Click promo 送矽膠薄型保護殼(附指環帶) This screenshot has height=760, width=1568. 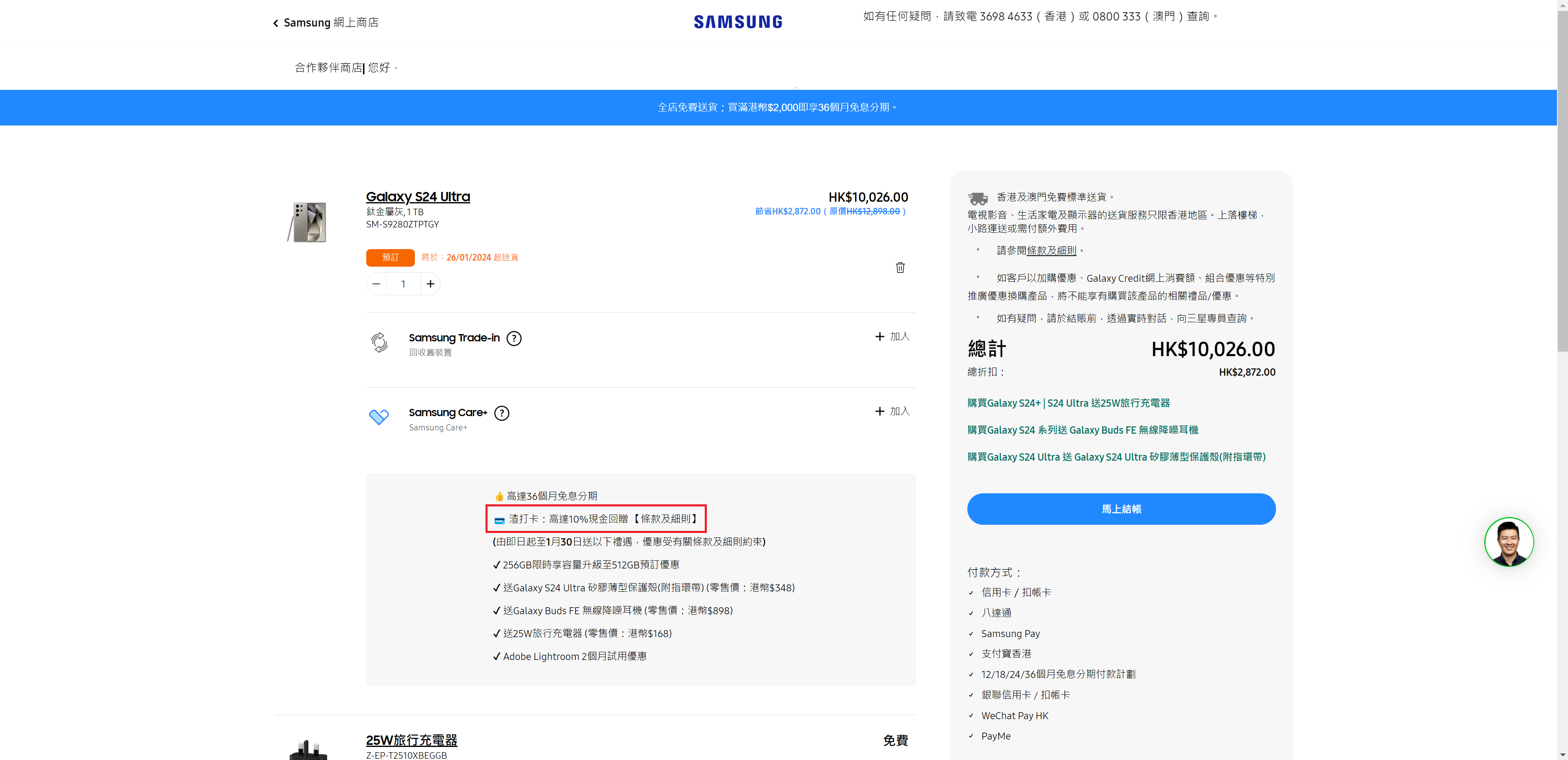click(x=1116, y=457)
